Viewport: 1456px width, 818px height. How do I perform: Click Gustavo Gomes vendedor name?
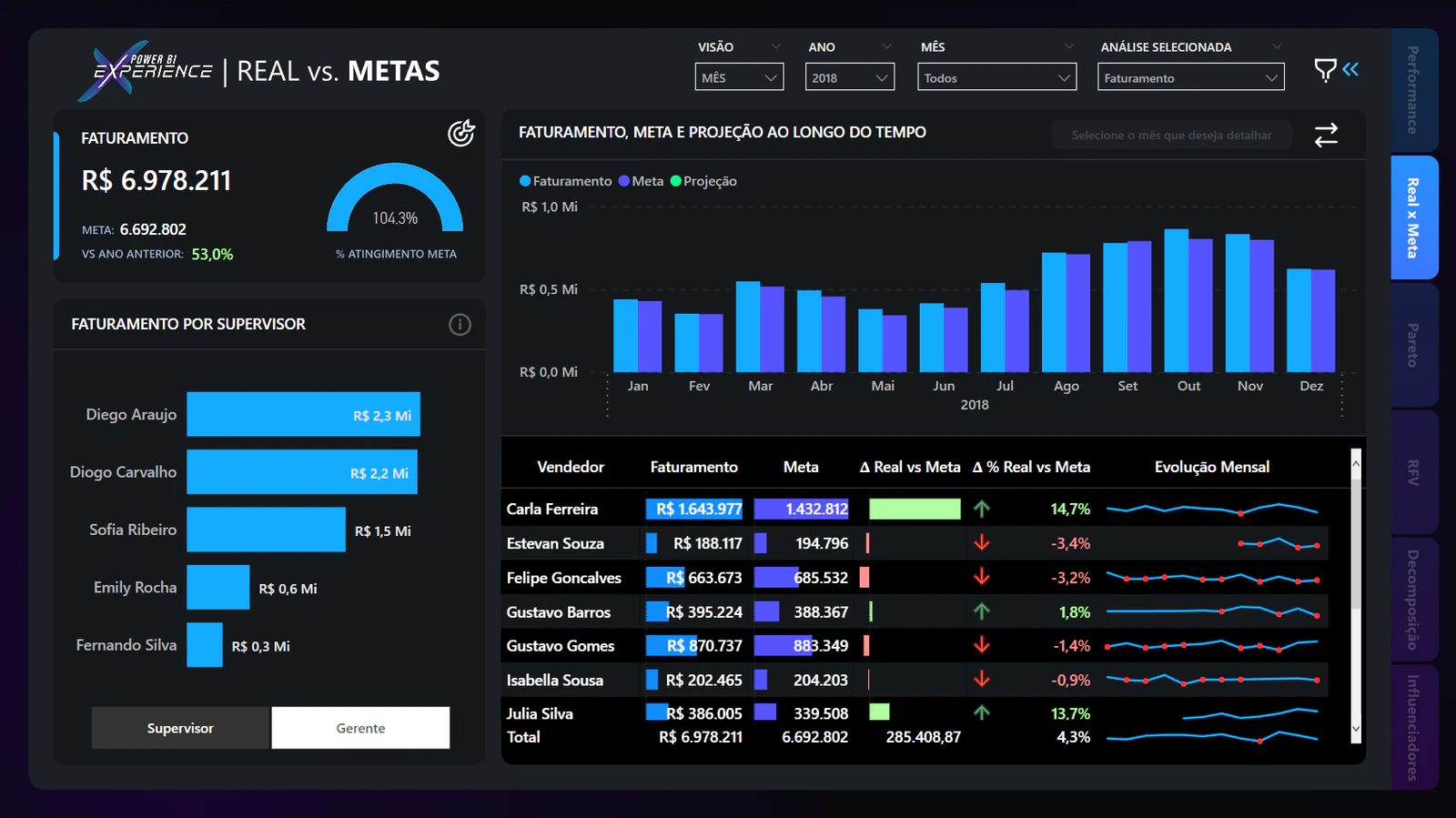561,646
